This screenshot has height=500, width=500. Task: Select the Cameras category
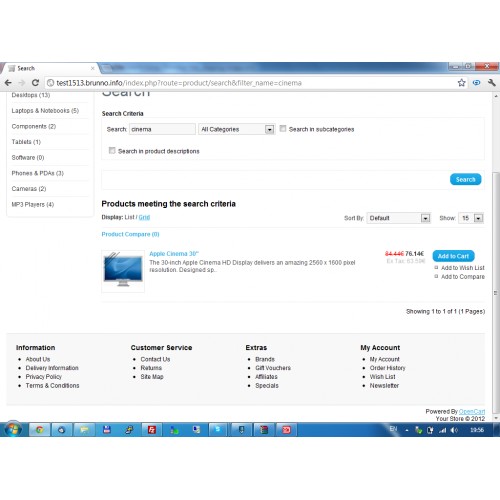point(29,189)
